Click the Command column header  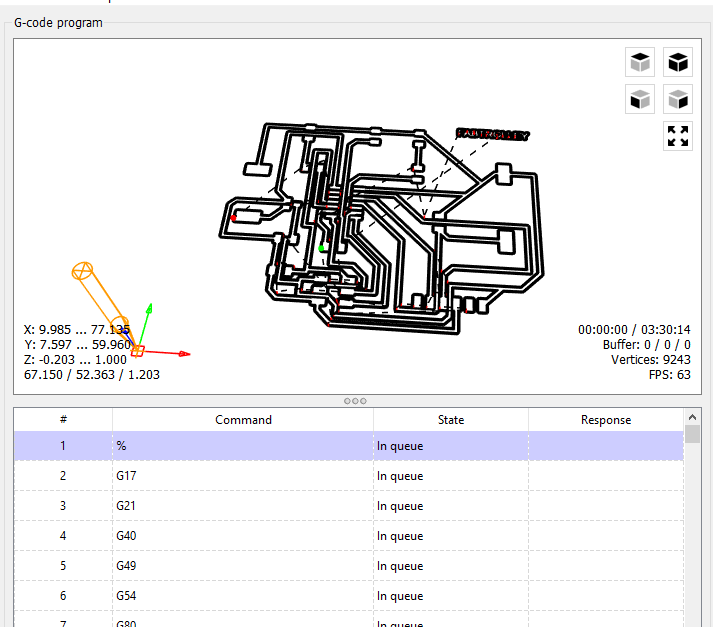[x=243, y=420]
